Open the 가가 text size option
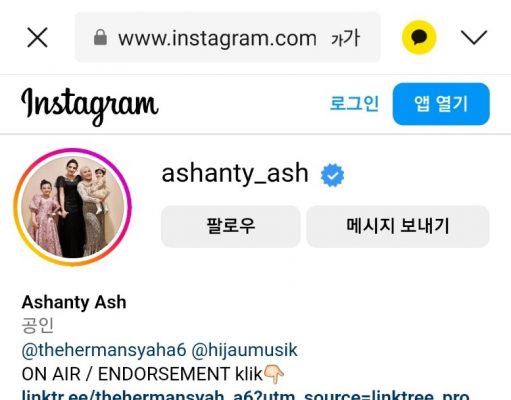 point(346,38)
